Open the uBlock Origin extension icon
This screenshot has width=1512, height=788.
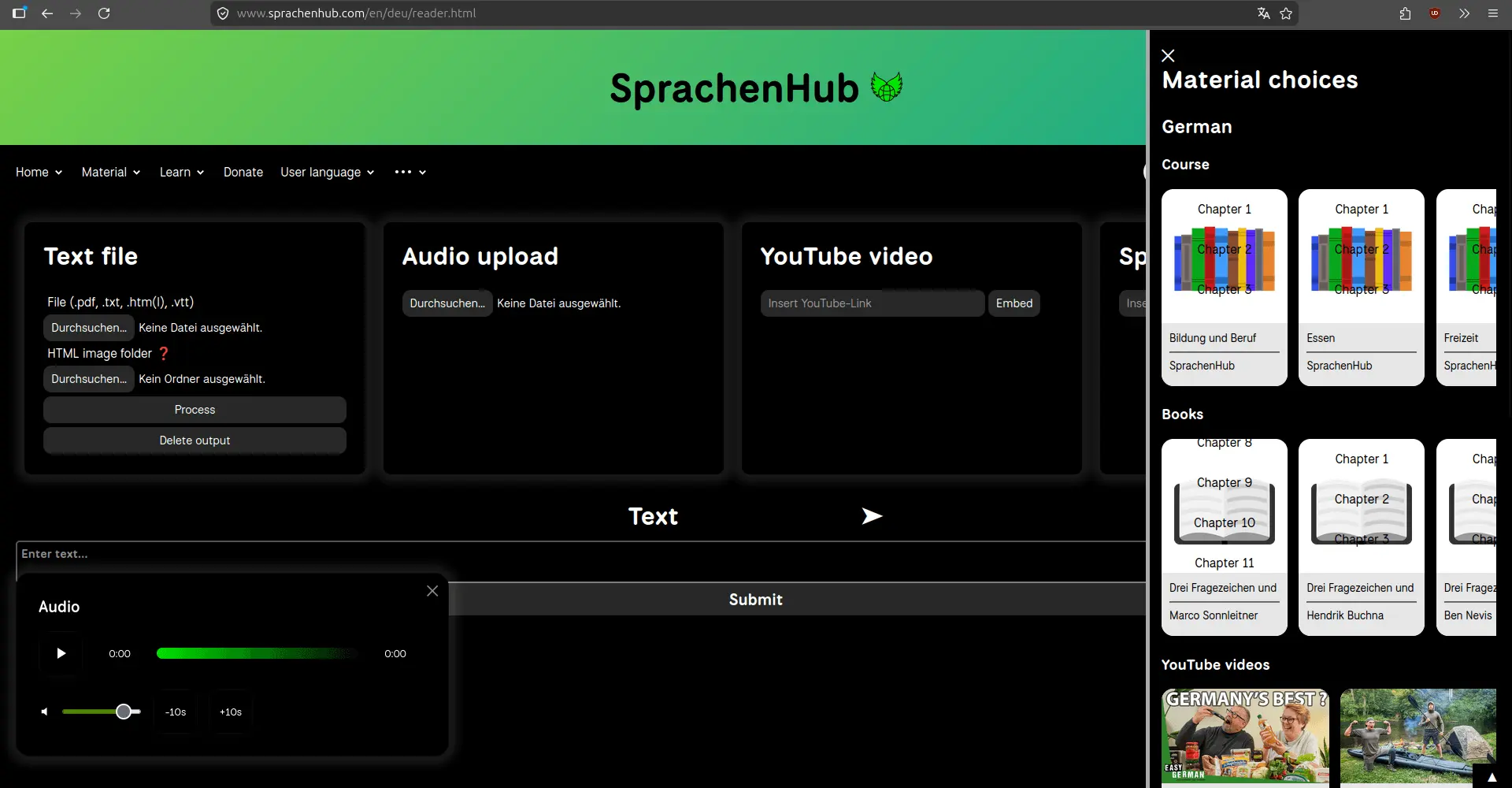(x=1435, y=13)
